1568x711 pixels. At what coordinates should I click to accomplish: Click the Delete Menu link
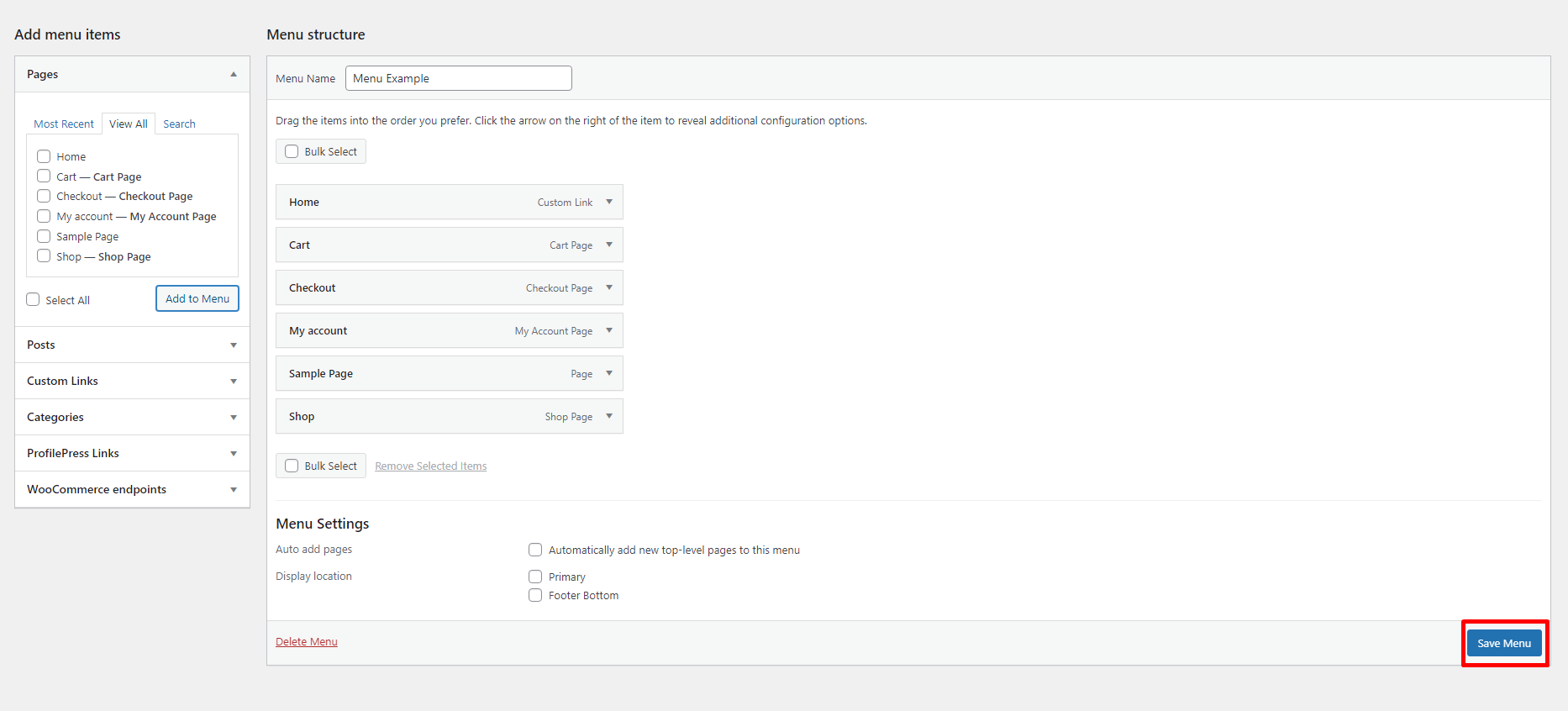pos(307,641)
